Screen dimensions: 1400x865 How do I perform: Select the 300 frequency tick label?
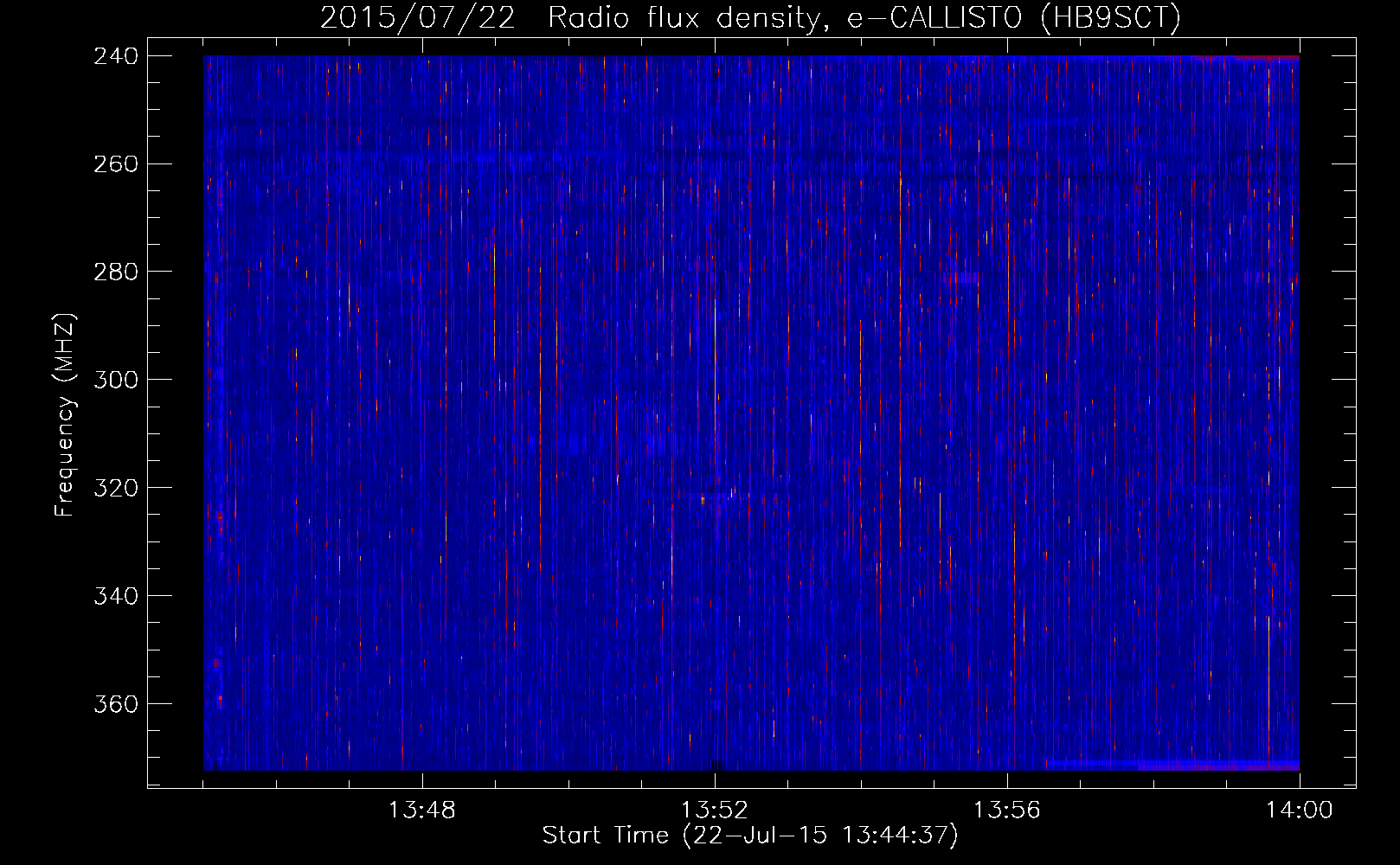116,380
